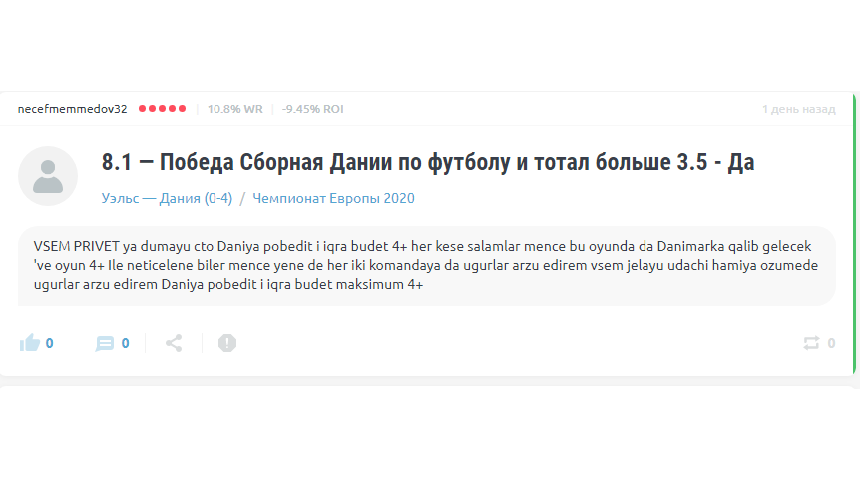Open Чемпионат Европы 2020 tournament link

click(x=333, y=199)
